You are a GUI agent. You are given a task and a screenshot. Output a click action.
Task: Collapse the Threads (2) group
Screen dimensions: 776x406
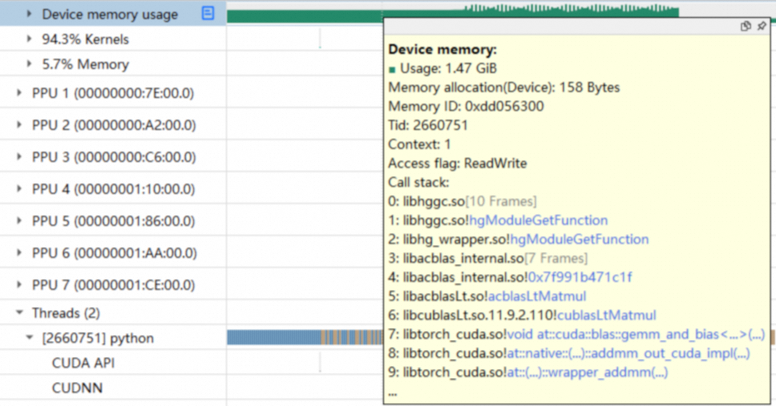coord(20,314)
